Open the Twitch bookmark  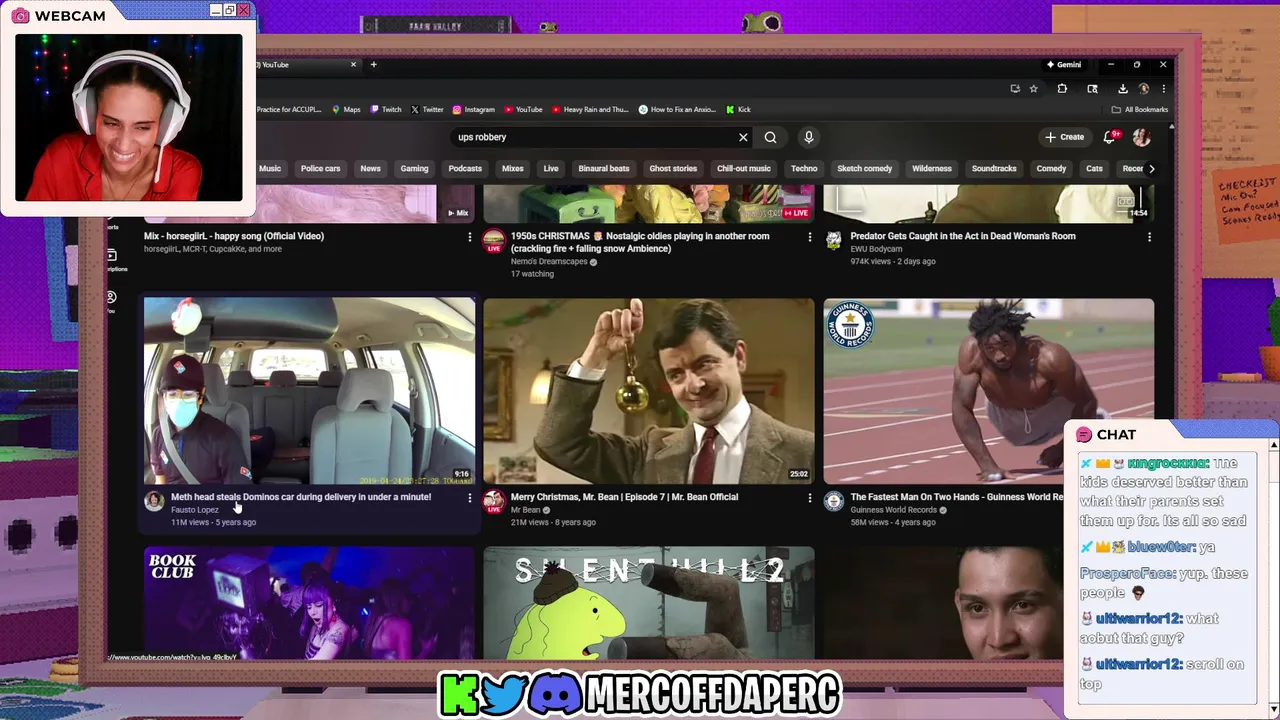coord(386,110)
